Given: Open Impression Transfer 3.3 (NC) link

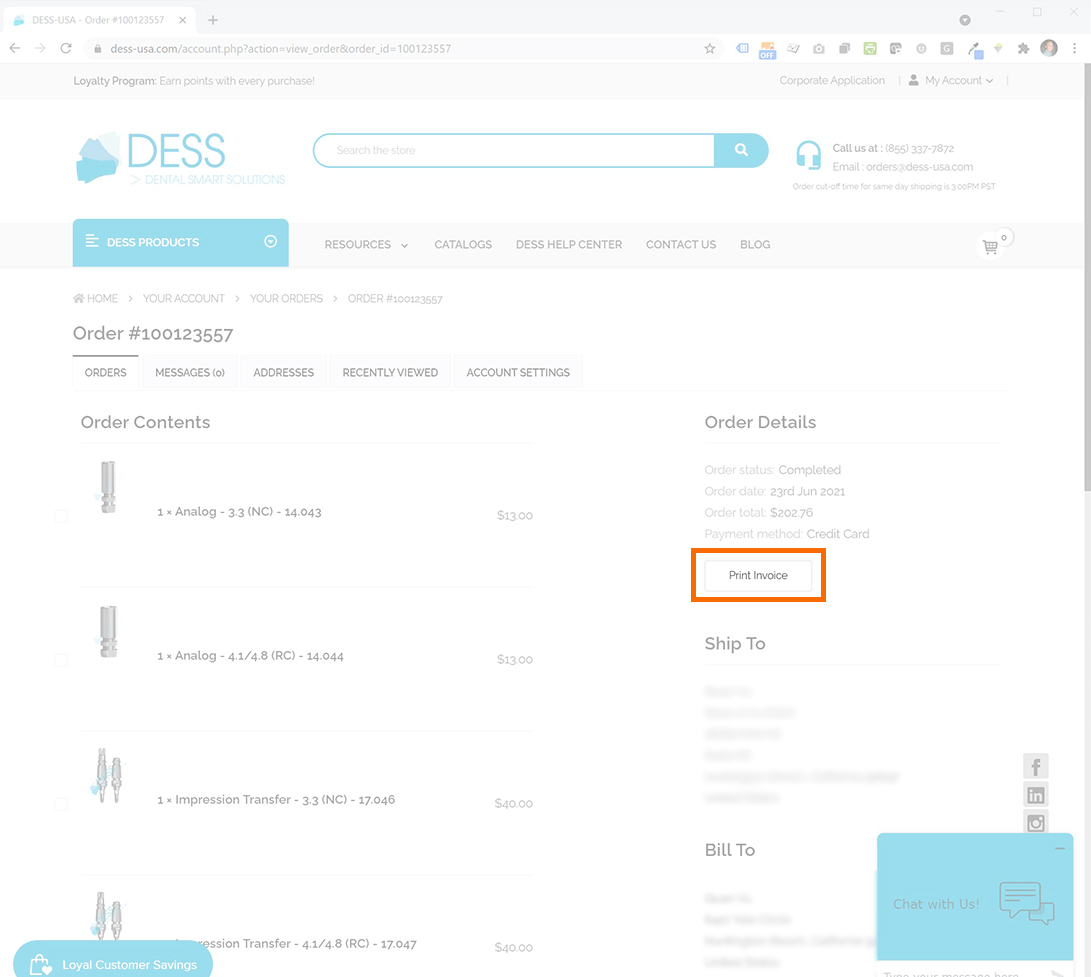Looking at the screenshot, I should pos(276,800).
